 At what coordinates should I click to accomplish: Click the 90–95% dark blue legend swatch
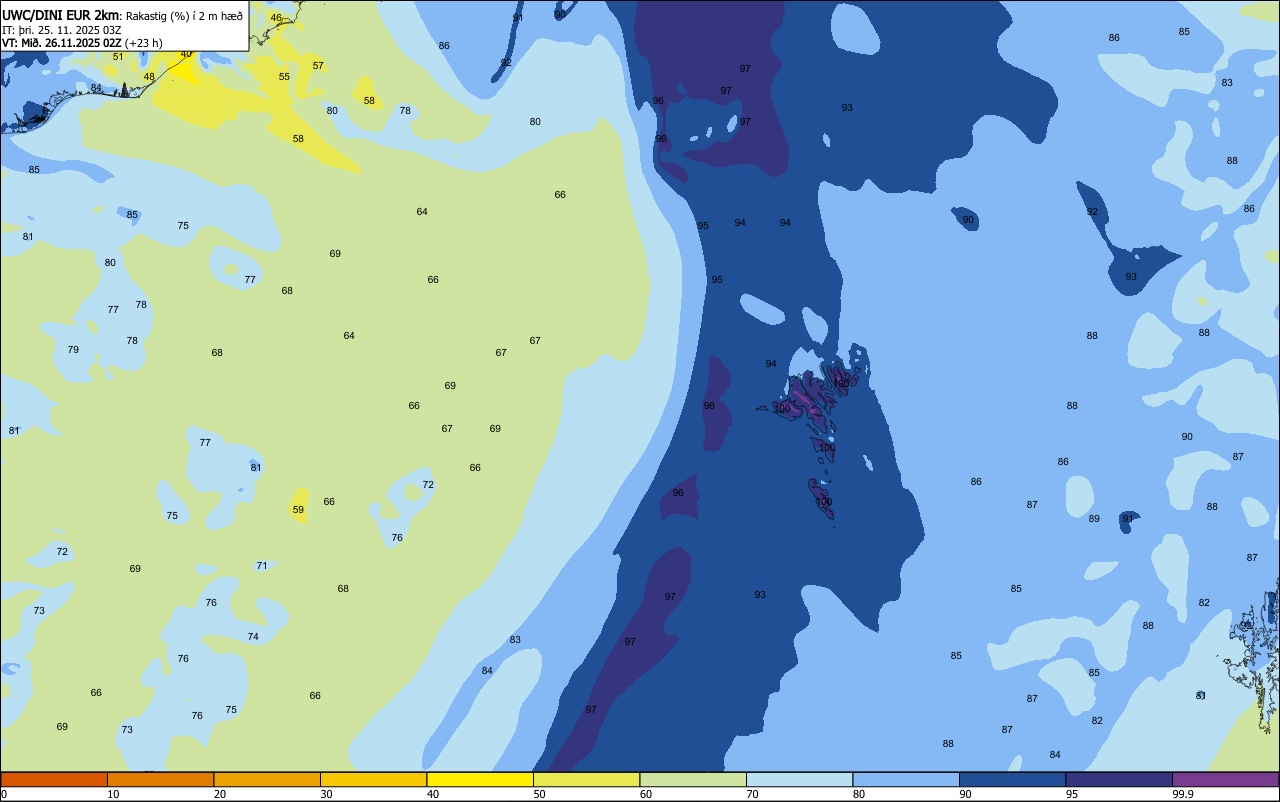1012,779
